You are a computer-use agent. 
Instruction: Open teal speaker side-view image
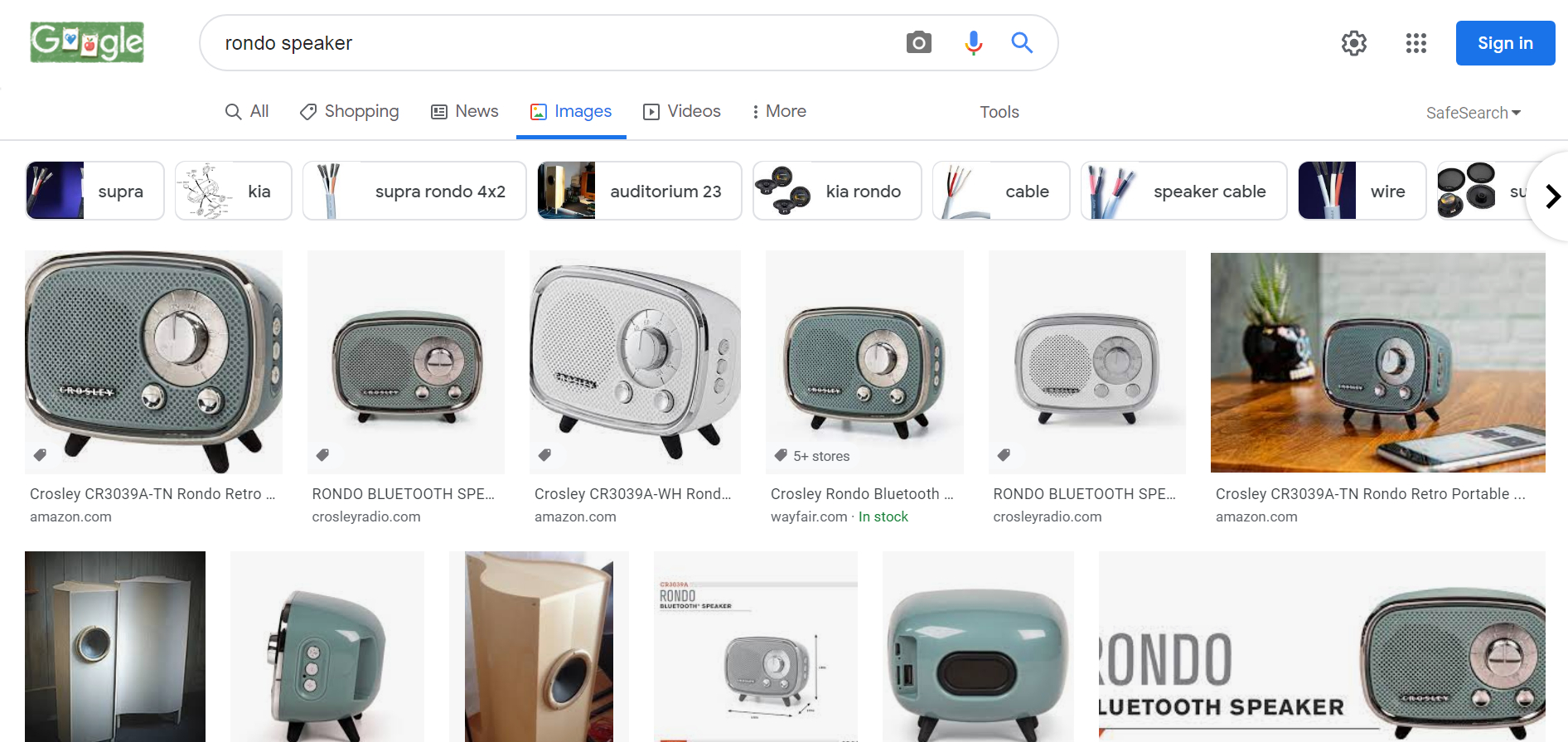pos(327,647)
